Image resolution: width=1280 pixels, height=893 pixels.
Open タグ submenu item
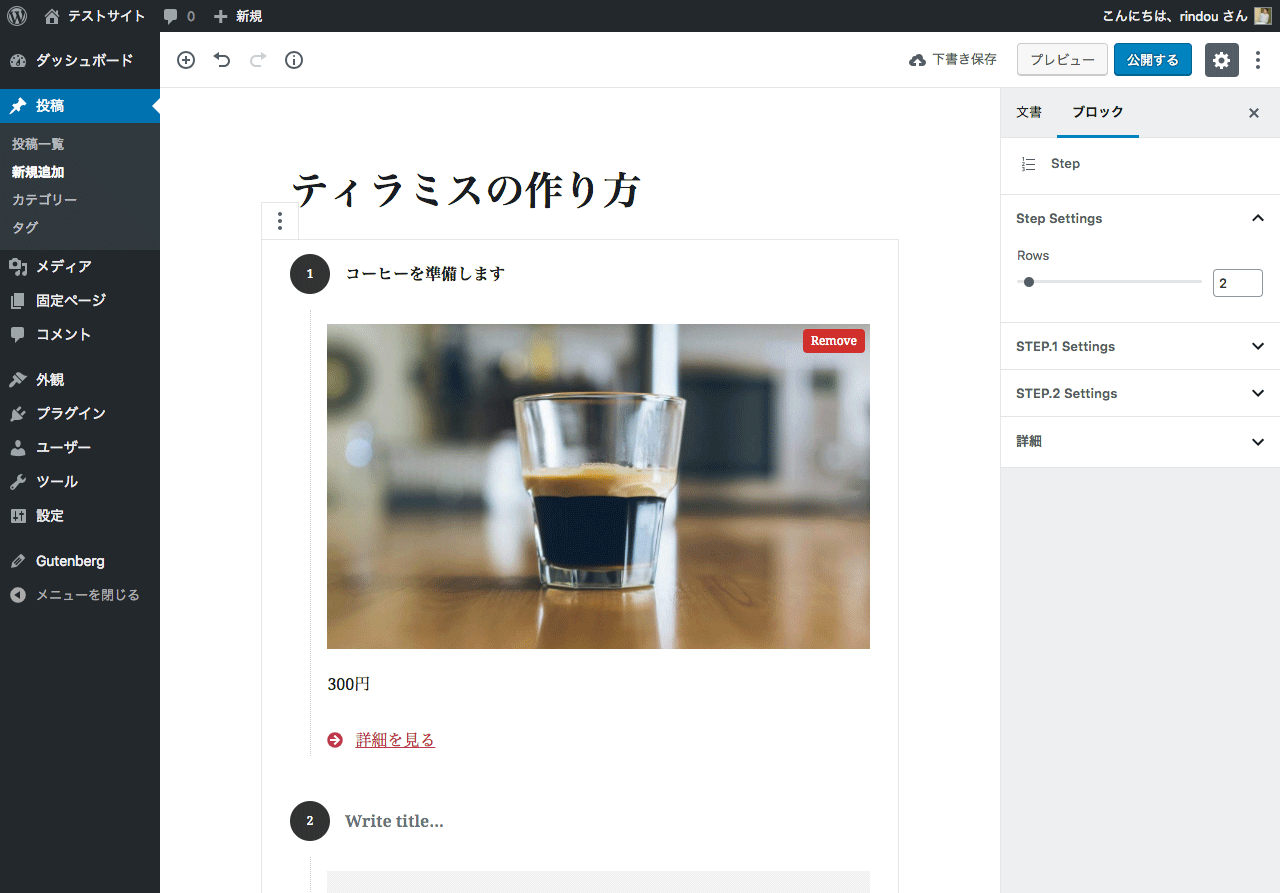click(x=25, y=227)
